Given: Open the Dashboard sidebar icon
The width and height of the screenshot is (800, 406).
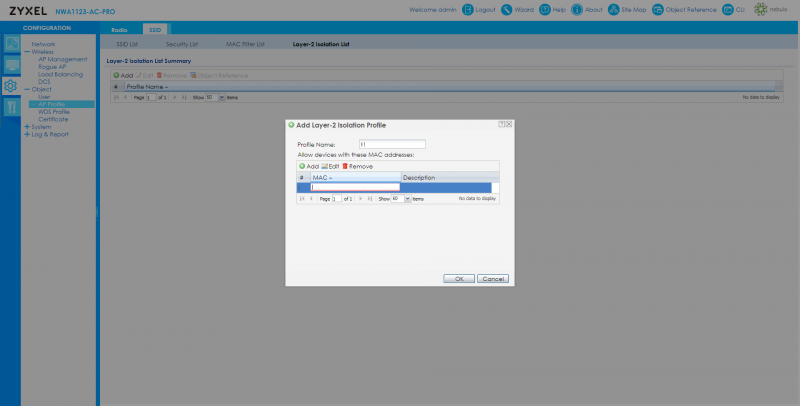Looking at the screenshot, I should click(12, 44).
